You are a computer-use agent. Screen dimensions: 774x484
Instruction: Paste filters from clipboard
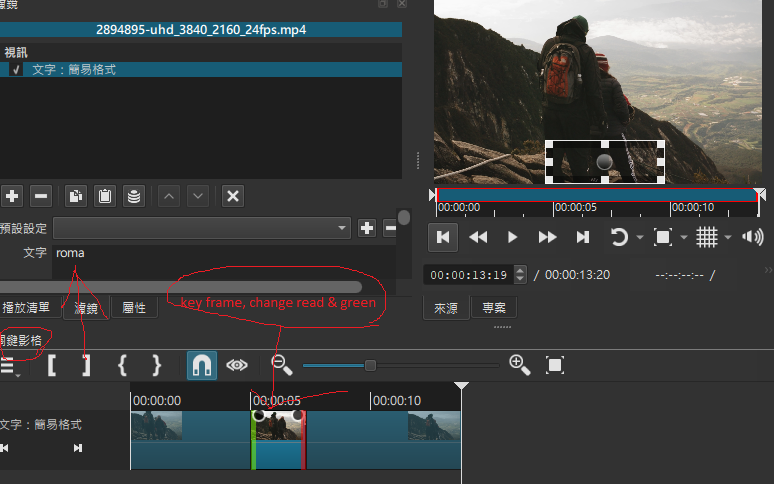coord(104,196)
